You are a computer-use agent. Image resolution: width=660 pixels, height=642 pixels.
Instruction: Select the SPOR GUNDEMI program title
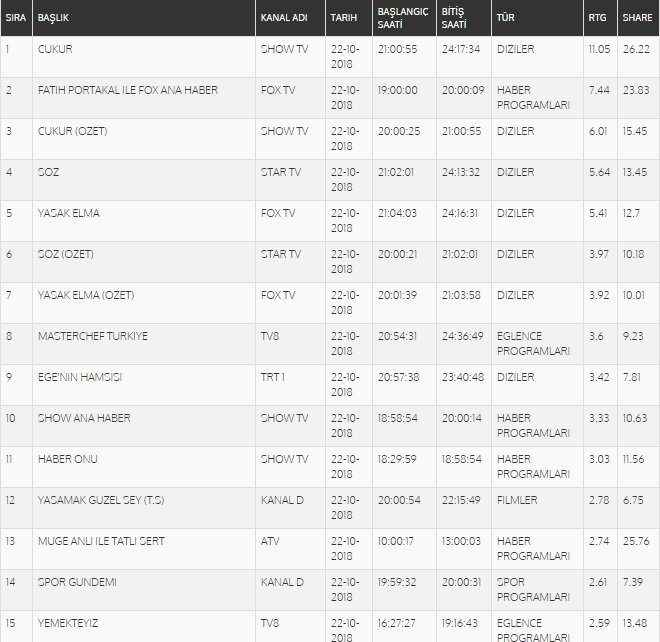76,582
